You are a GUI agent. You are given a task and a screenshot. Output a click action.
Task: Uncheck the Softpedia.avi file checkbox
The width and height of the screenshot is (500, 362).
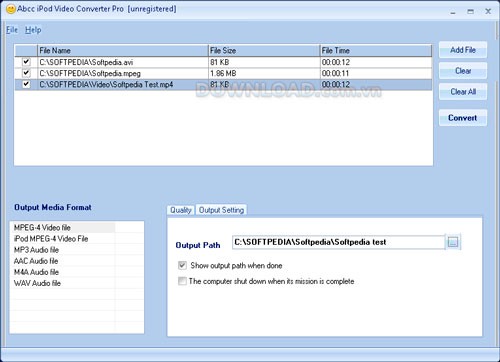(26, 62)
